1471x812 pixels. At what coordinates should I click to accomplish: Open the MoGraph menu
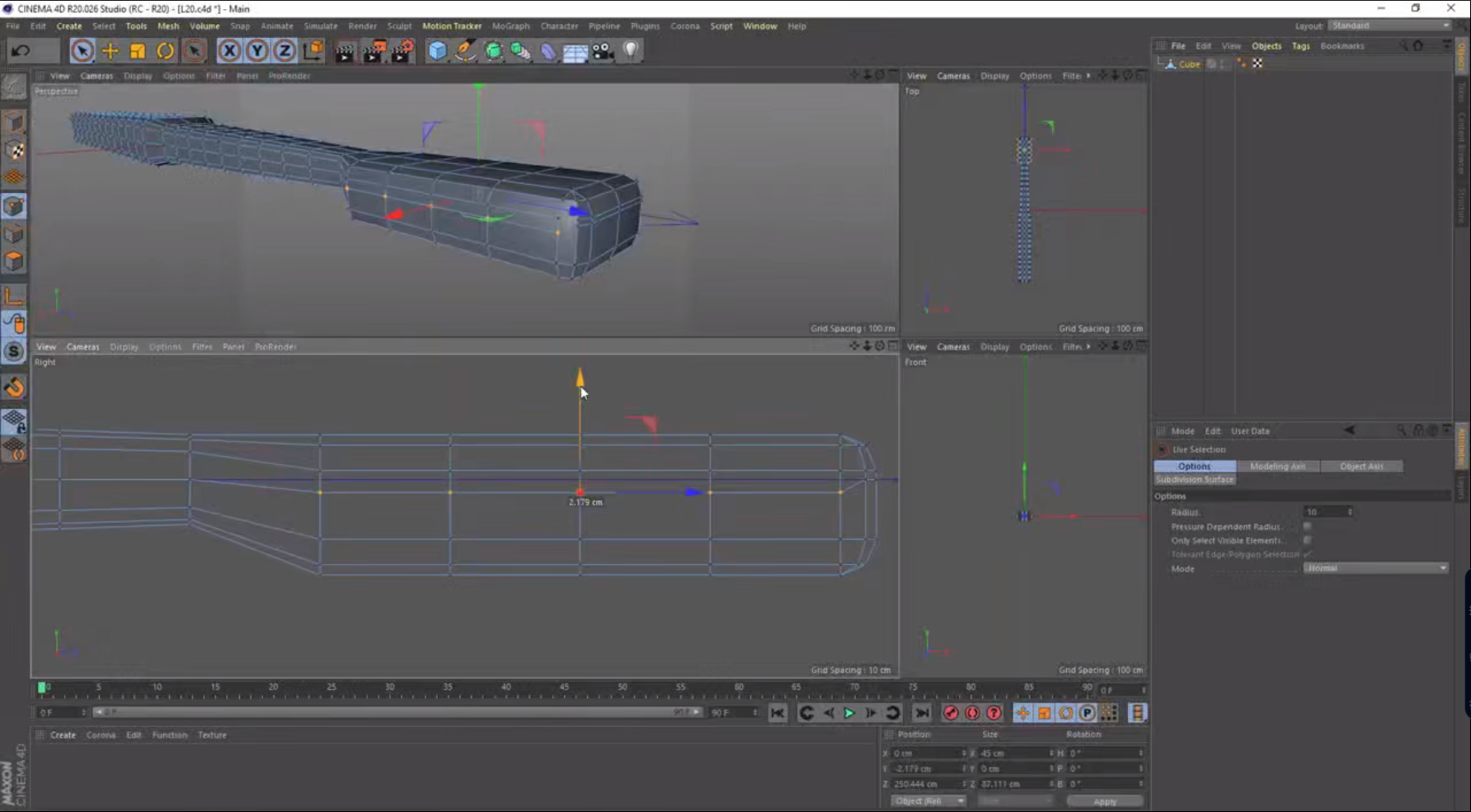pyautogui.click(x=510, y=26)
